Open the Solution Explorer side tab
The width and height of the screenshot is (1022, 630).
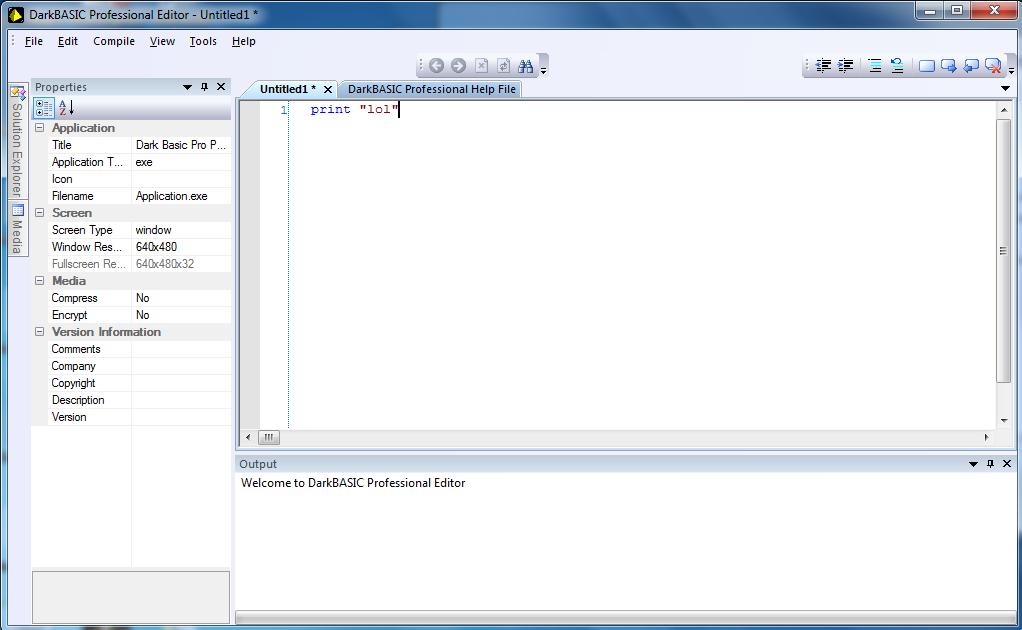coord(18,142)
